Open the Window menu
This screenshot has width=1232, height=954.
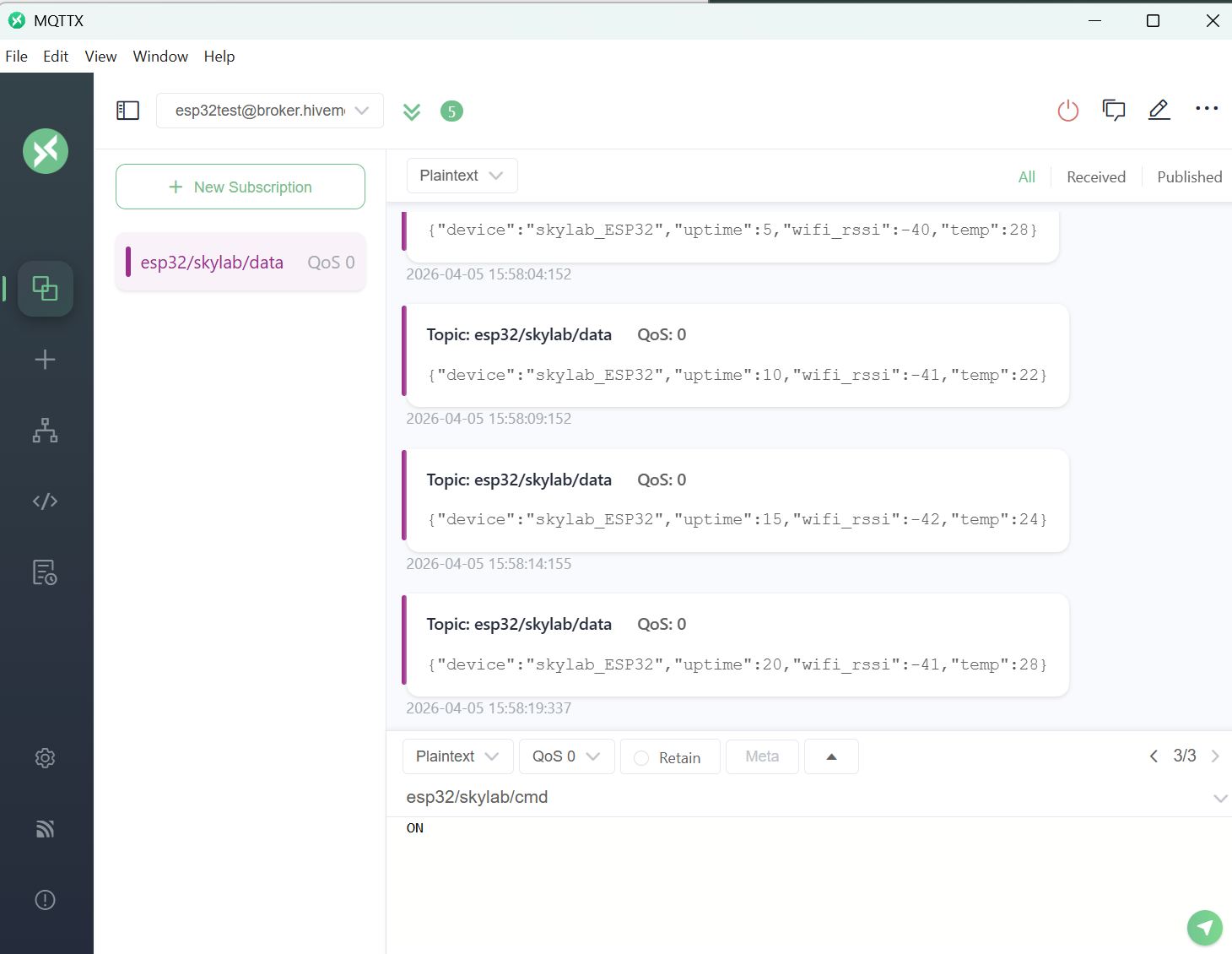pyautogui.click(x=160, y=57)
